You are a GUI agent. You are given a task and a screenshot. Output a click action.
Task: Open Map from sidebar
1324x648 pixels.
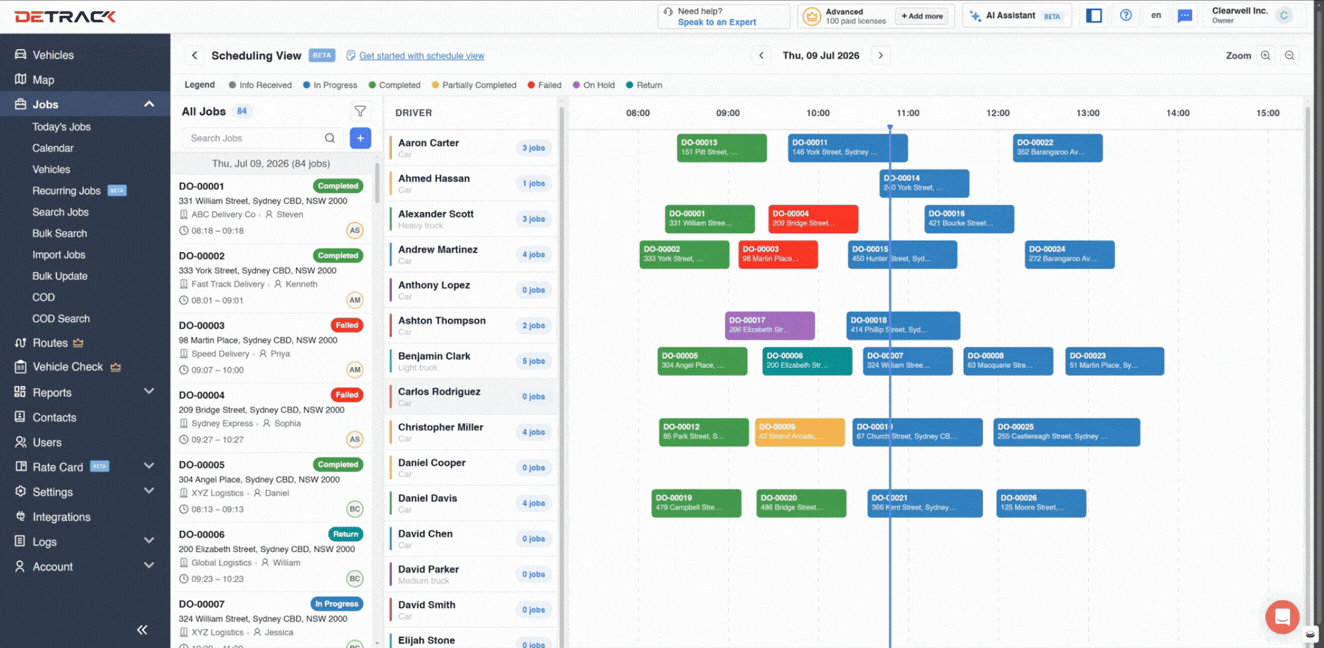click(43, 80)
